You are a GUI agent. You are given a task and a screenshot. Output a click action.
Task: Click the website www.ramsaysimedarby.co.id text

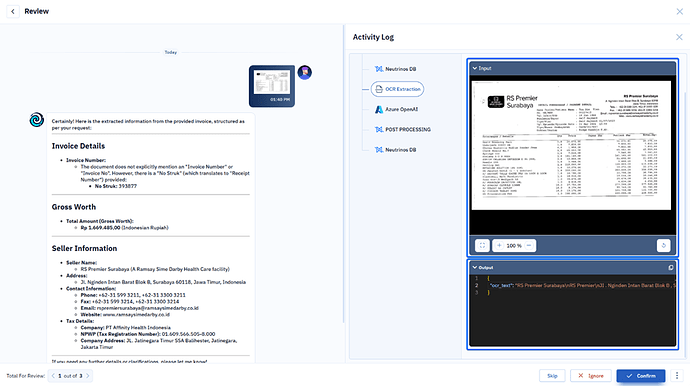136,315
